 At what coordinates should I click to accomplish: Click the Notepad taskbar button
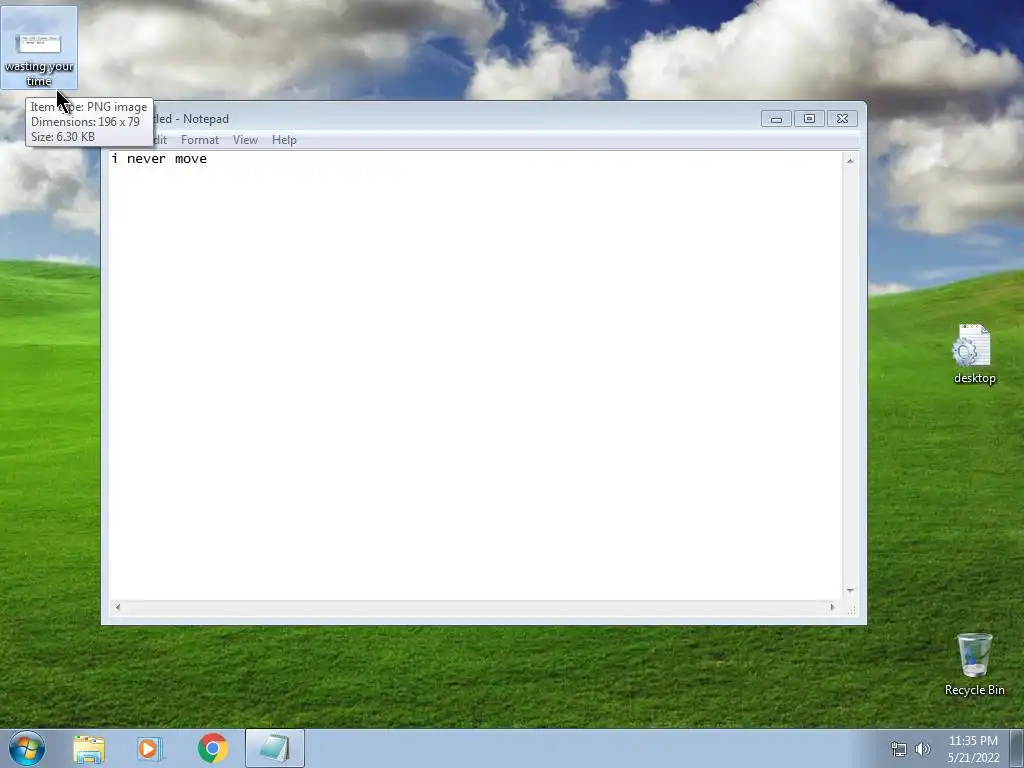click(x=275, y=748)
